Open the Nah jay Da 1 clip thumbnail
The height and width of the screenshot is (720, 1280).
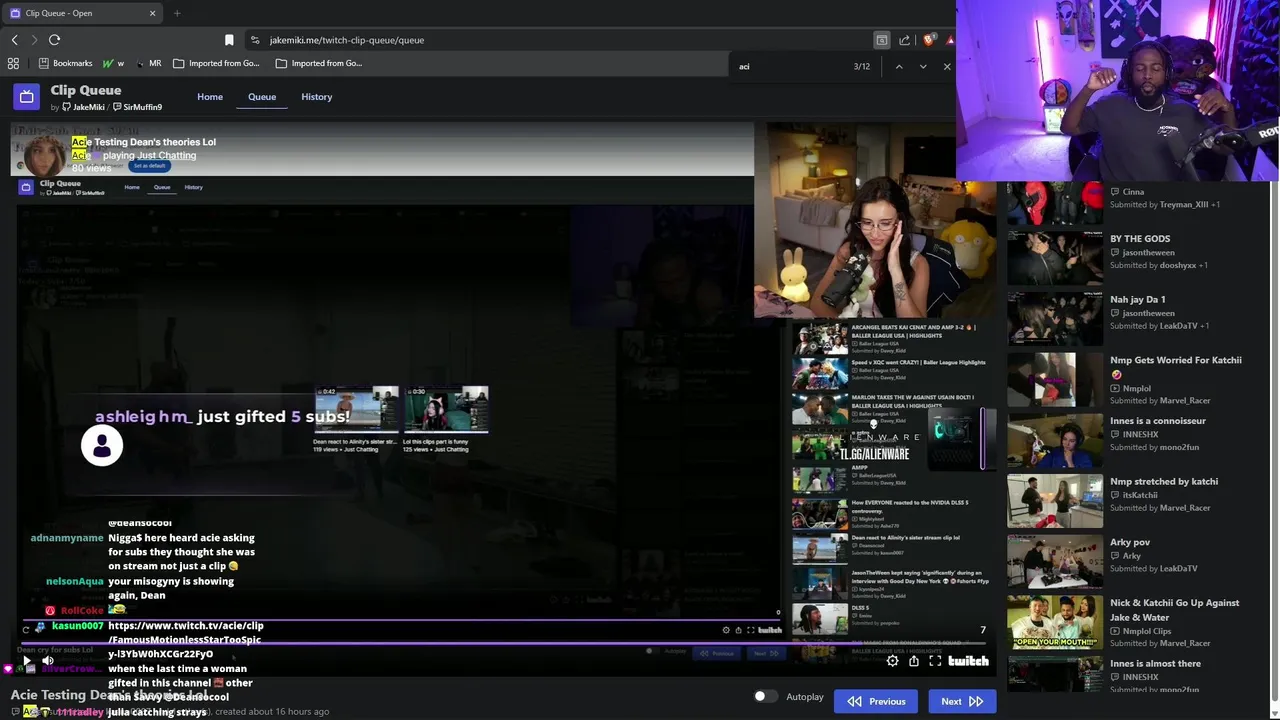[1054, 319]
